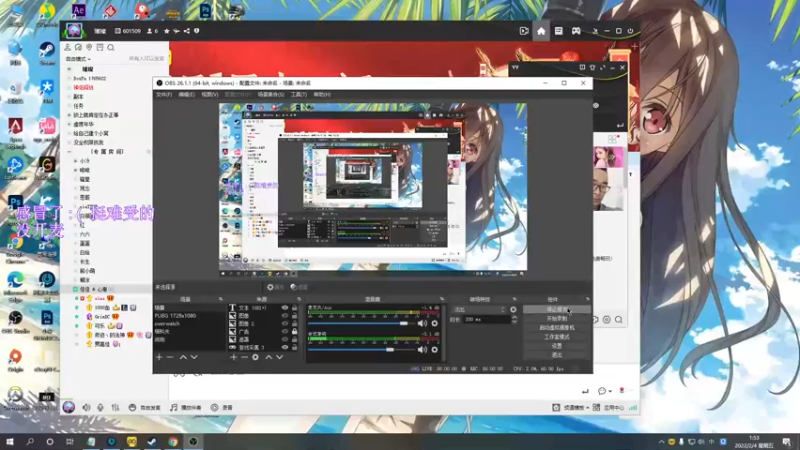The height and width of the screenshot is (450, 800).
Task: Add a new source with the sources plus icon
Action: (x=234, y=357)
